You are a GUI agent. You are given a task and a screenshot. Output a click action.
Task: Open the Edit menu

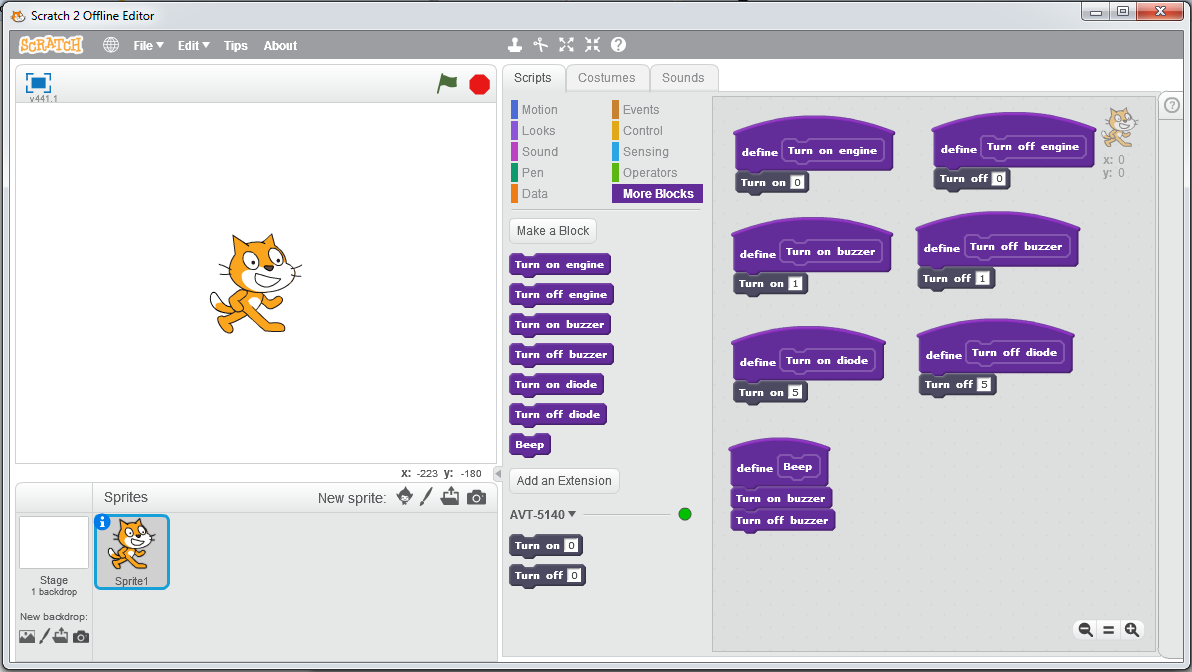pos(193,46)
